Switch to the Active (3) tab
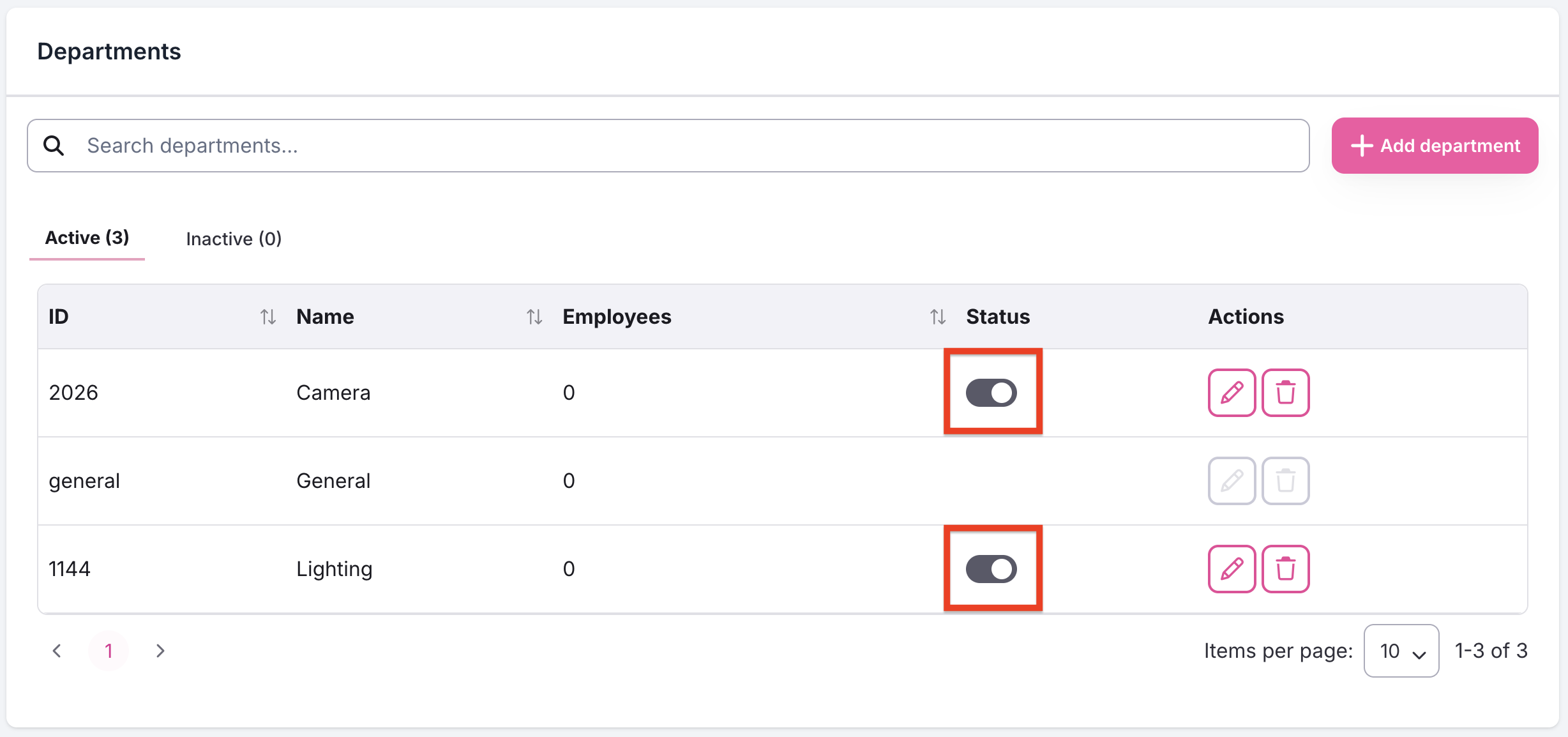Viewport: 1568px width, 737px height. 87,238
